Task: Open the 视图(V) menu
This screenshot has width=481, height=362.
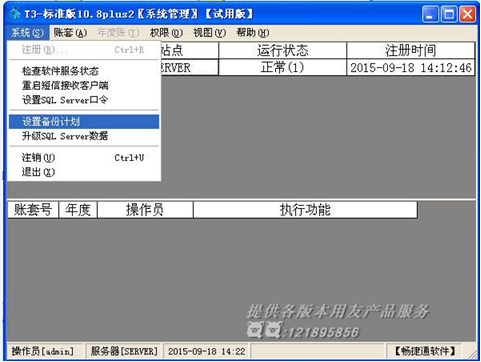Action: click(209, 33)
